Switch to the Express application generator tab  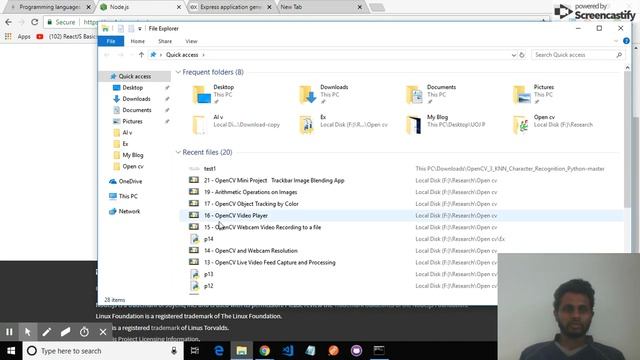(x=231, y=7)
